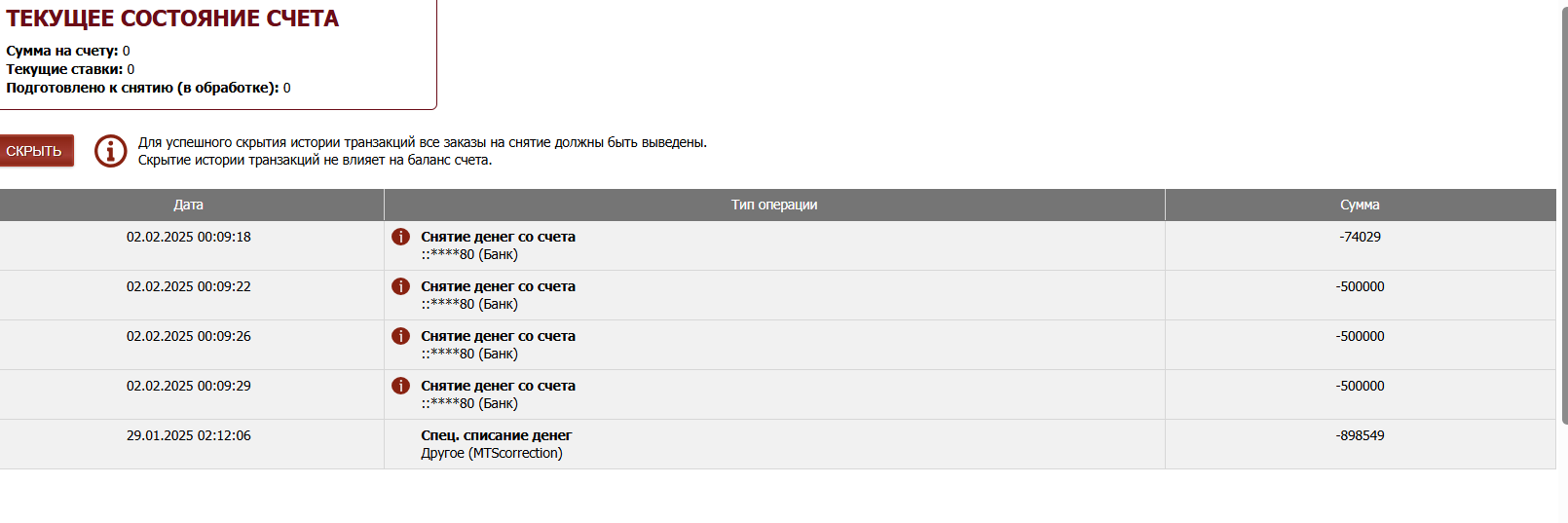1568x523 pixels.
Task: Click the Тип операции column header
Action: (774, 205)
